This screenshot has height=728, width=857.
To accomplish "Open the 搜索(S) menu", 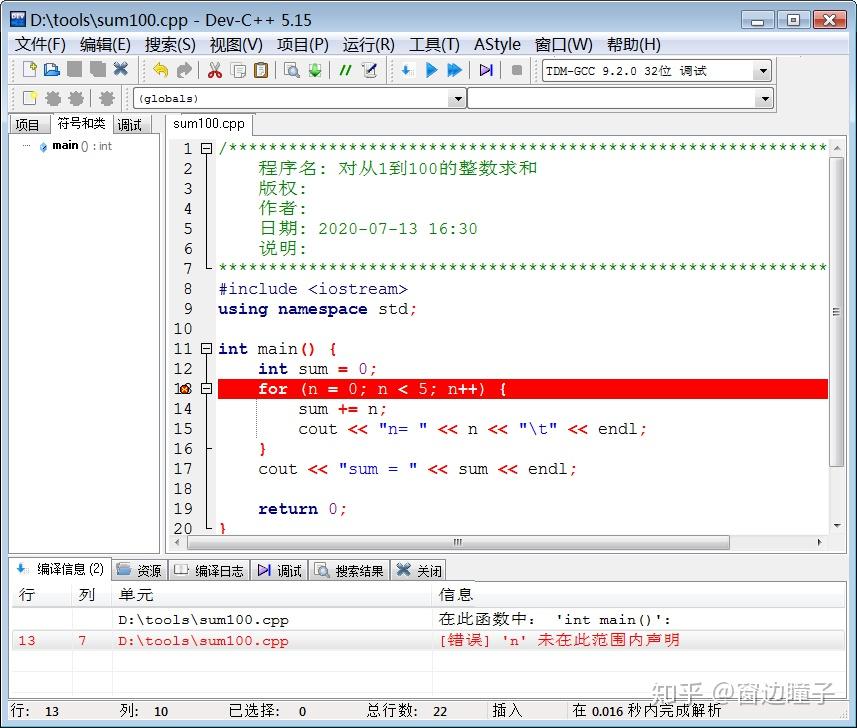I will pos(170,44).
